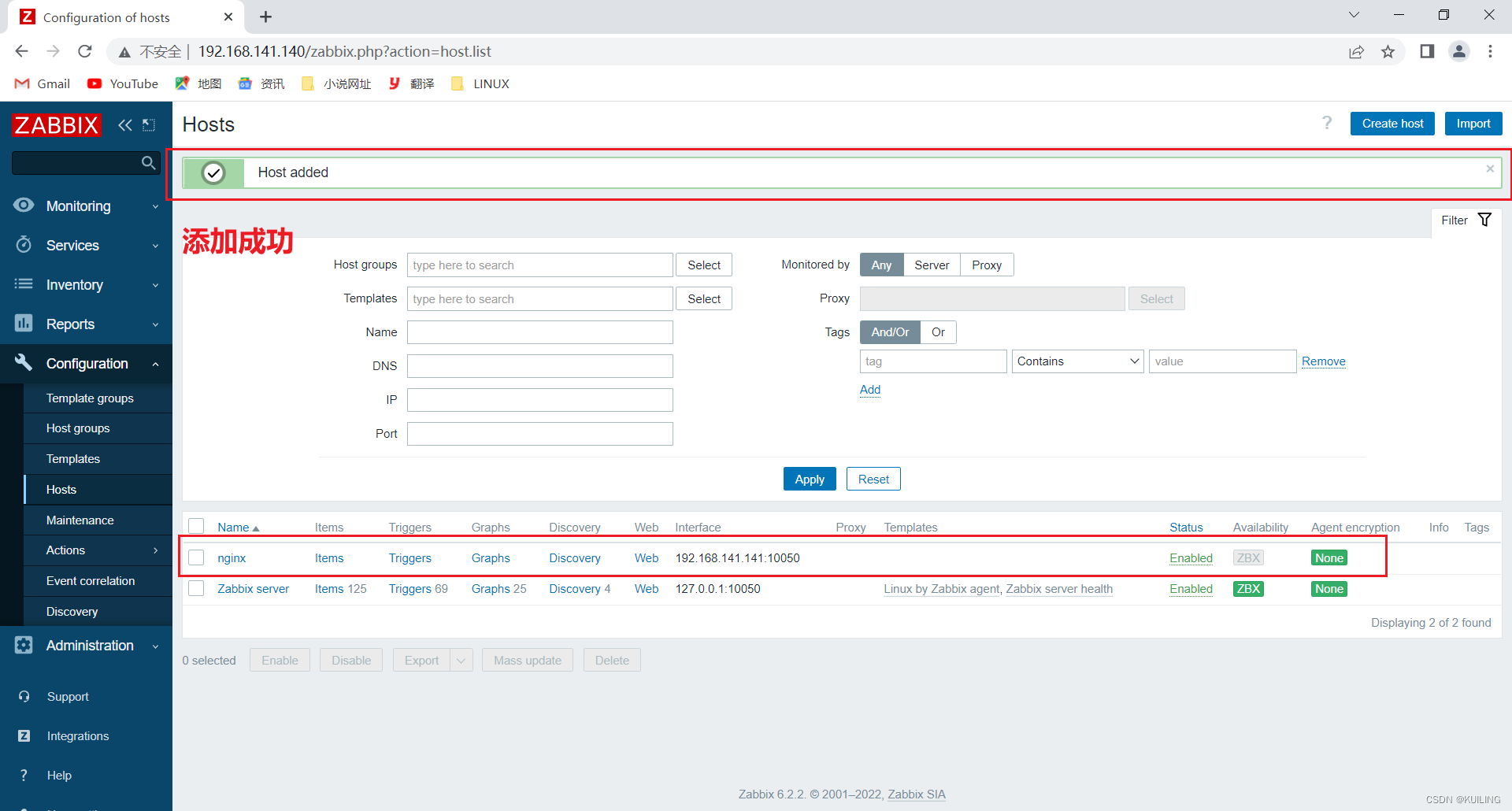Viewport: 1512px width, 811px height.
Task: Set tag evaluation to Or
Action: tap(938, 332)
